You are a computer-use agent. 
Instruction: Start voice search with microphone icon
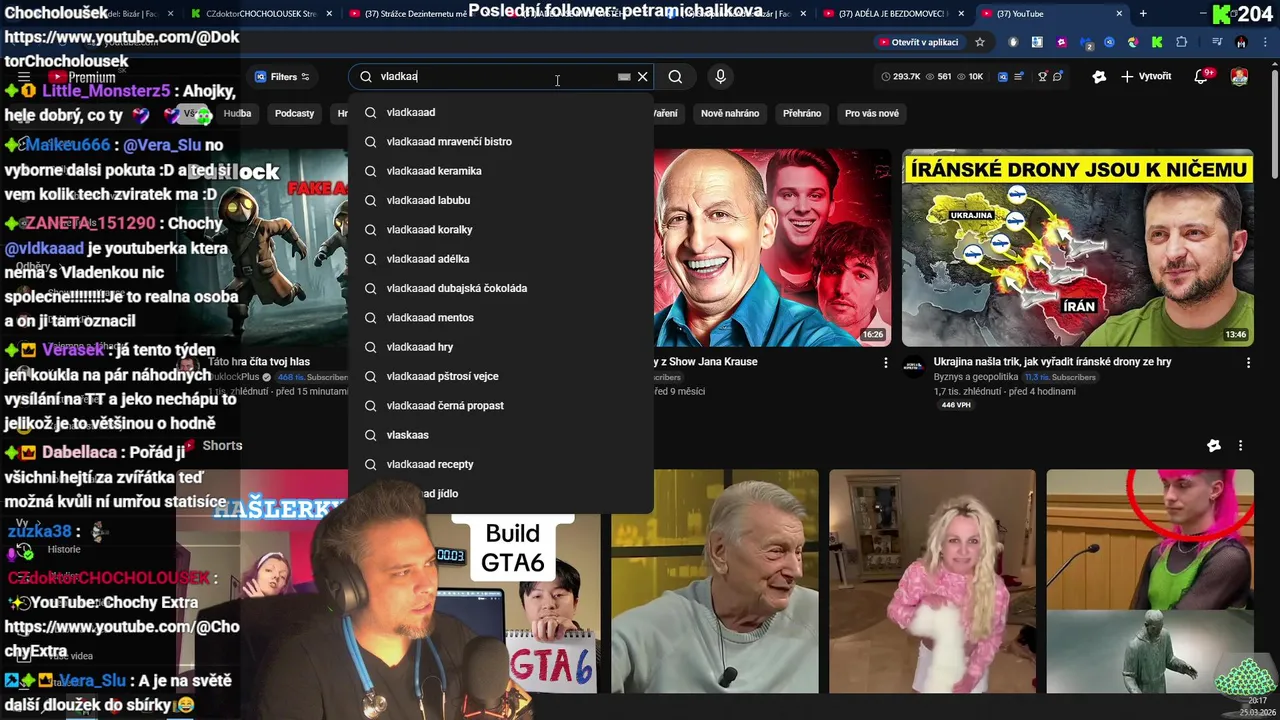720,77
